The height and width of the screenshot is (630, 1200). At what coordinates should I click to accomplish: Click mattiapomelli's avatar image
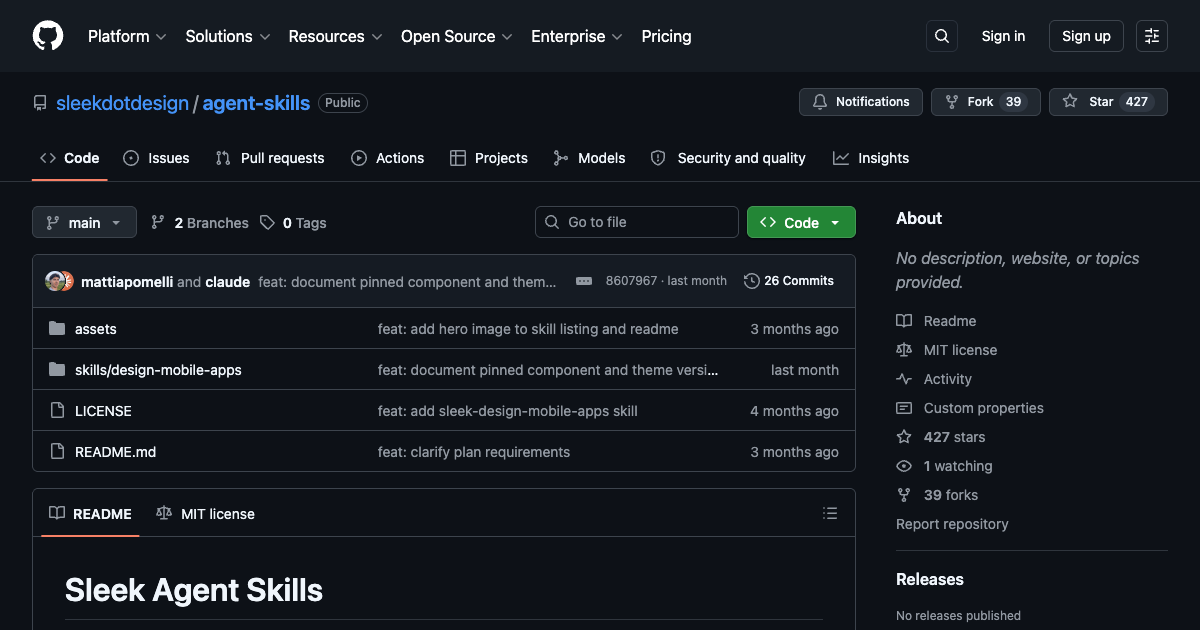coord(55,281)
